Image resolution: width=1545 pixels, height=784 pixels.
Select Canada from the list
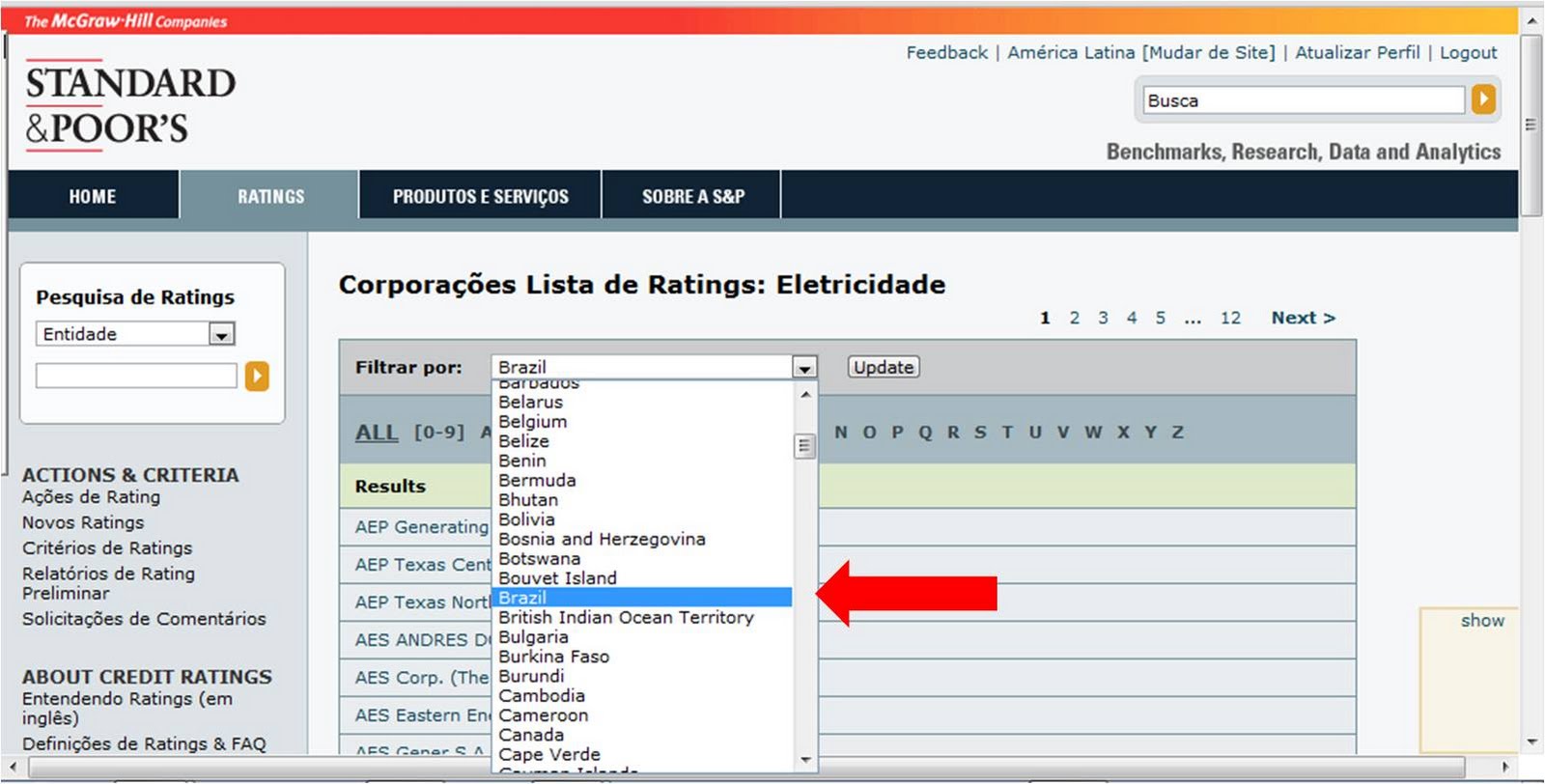click(641, 735)
